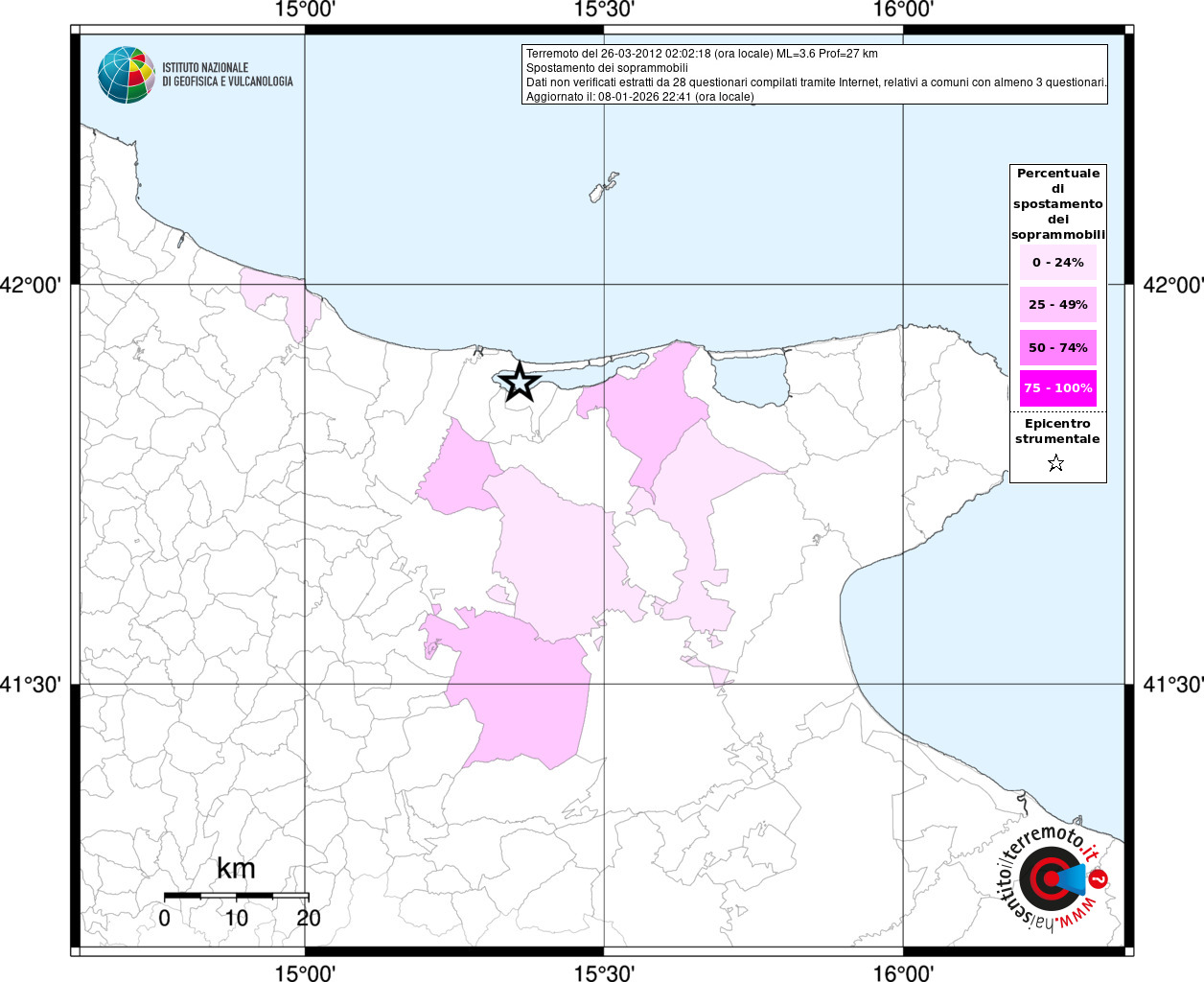
Task: Click the legend star under Epicentro strumentale
Action: point(1056,464)
